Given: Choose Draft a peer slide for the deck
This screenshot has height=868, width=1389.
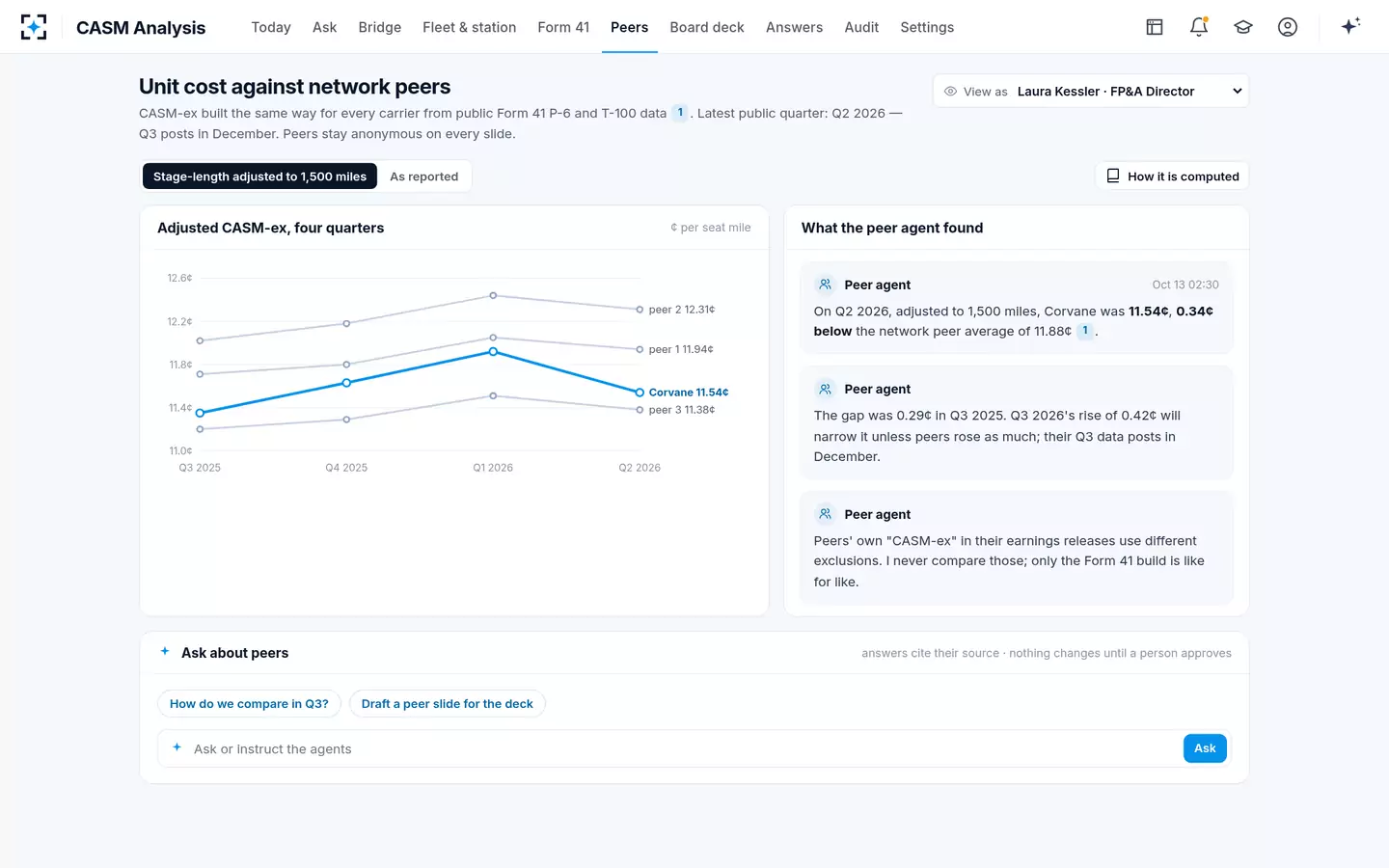Looking at the screenshot, I should [x=448, y=704].
